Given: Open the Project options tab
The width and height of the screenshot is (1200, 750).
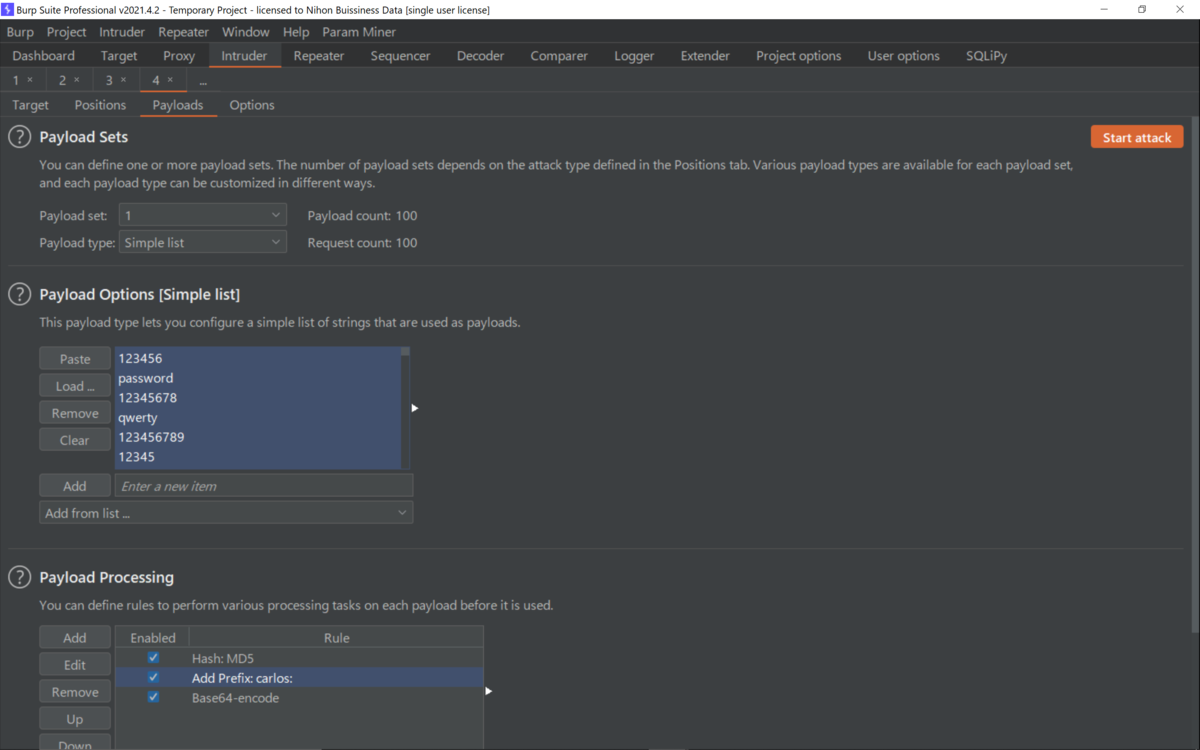Looking at the screenshot, I should click(799, 56).
